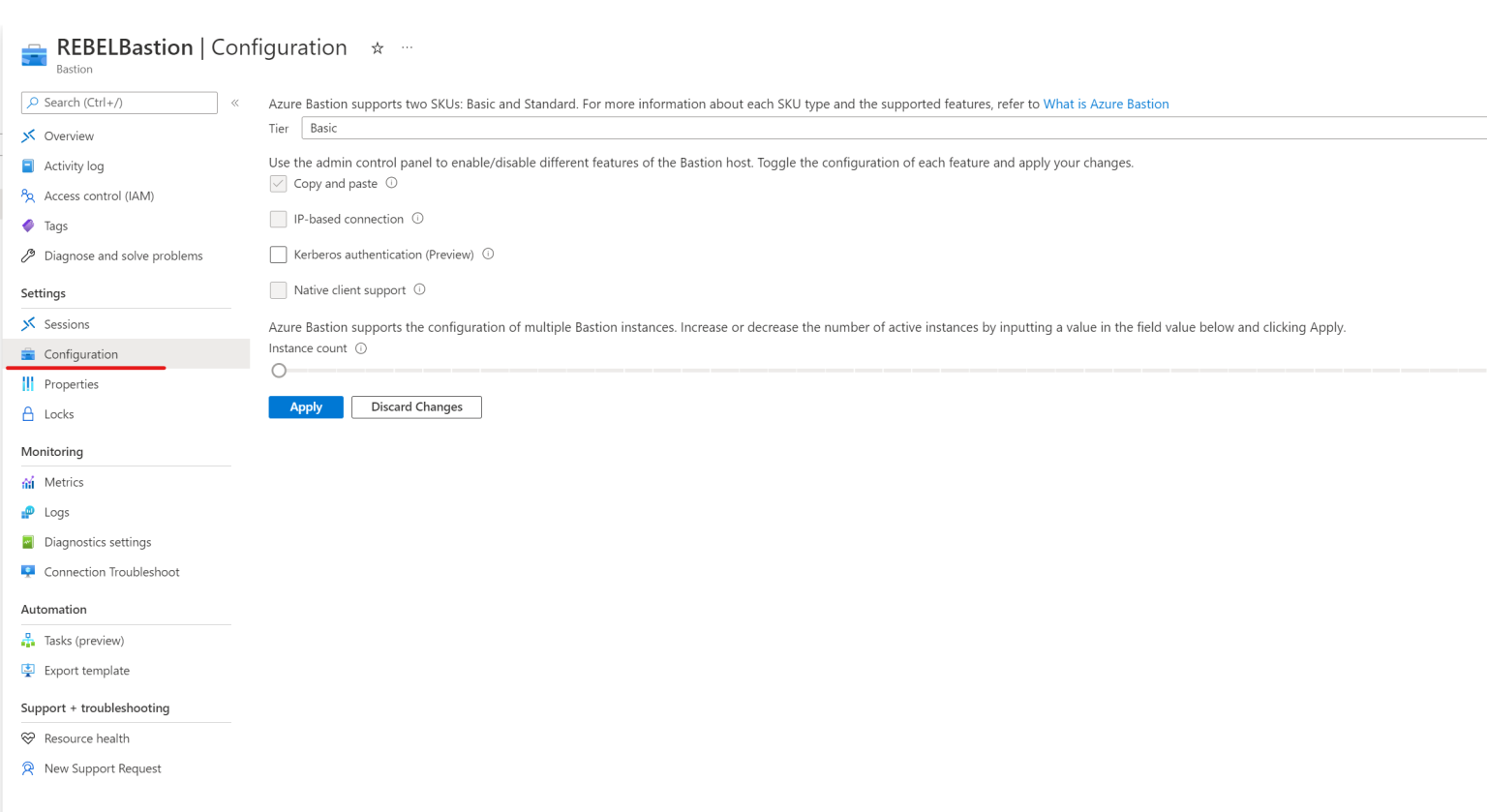Open Diagnose and solve problems
Image resolution: width=1487 pixels, height=812 pixels.
pos(123,256)
